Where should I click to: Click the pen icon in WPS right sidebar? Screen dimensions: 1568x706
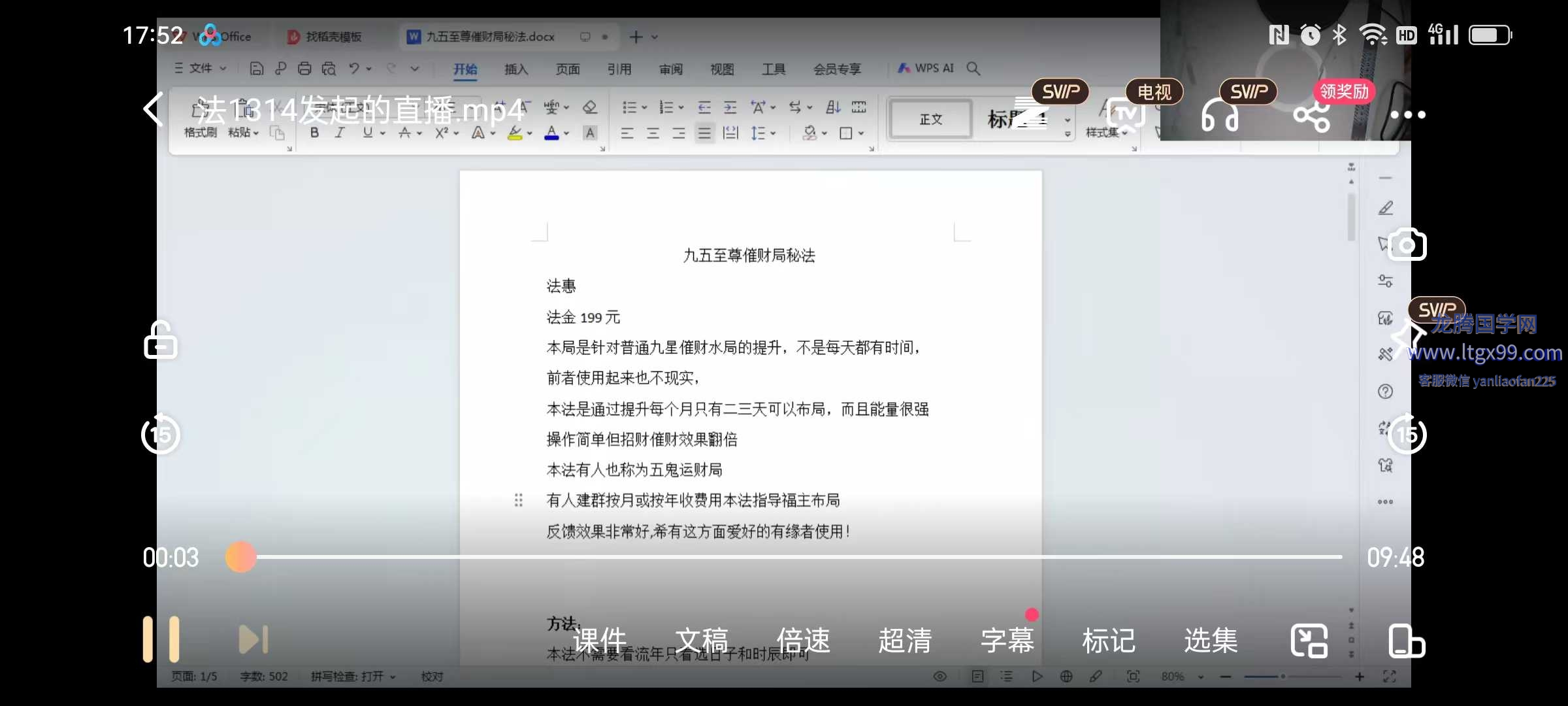[x=1386, y=208]
